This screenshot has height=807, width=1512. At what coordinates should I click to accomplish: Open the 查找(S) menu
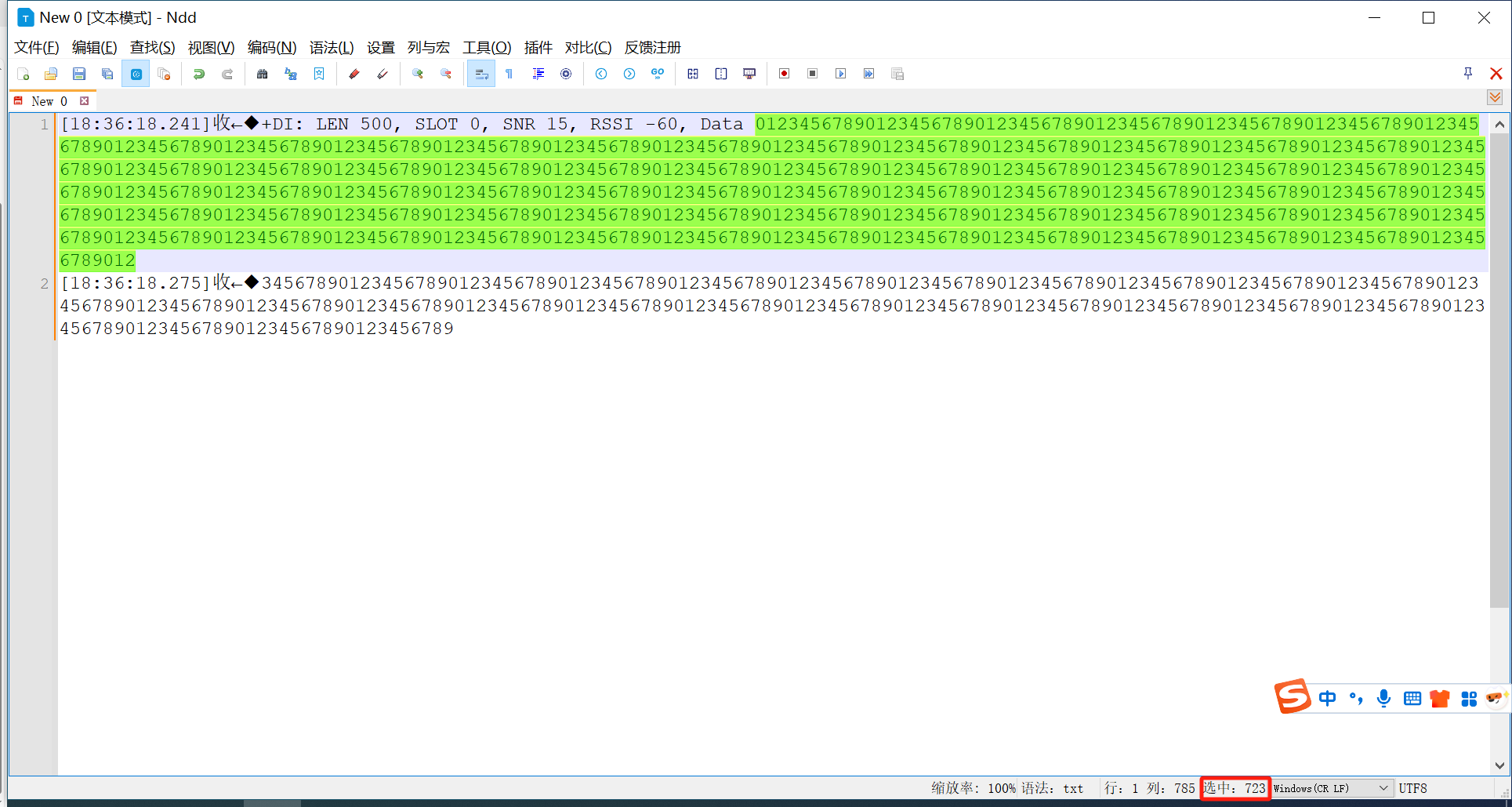(x=153, y=47)
